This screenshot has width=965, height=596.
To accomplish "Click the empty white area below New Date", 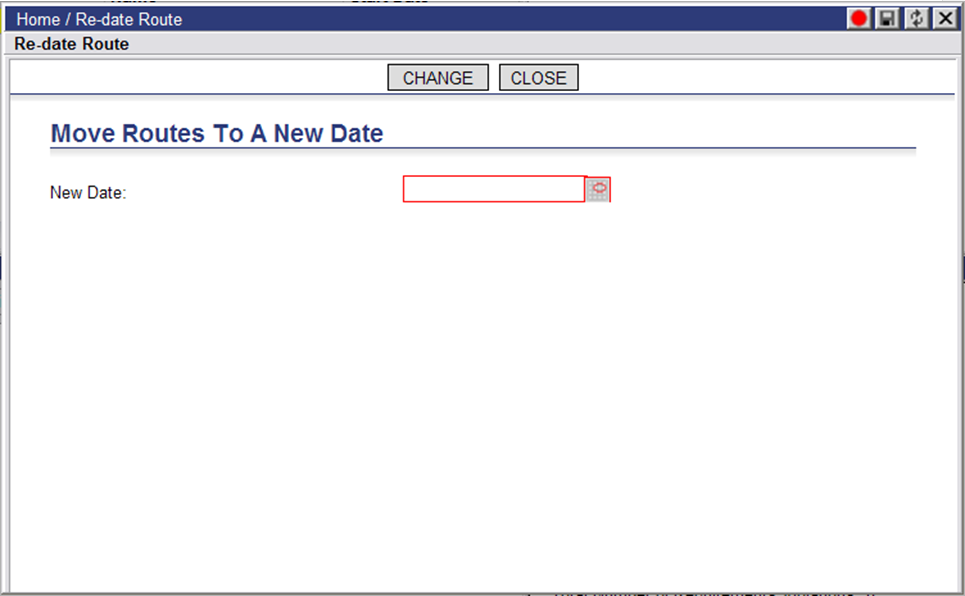I will pyautogui.click(x=482, y=394).
